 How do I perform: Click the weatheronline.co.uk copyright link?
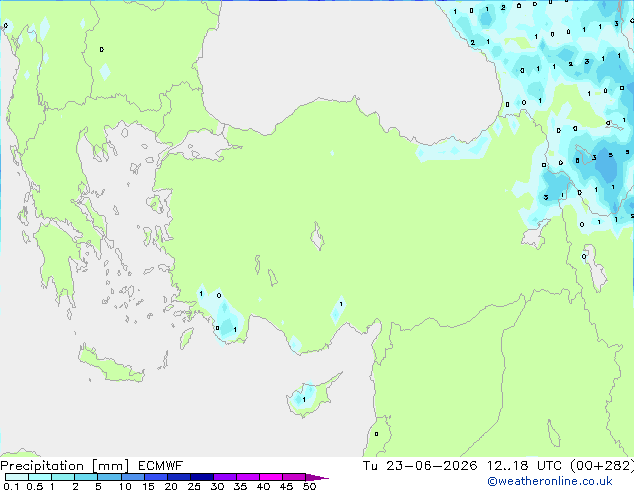549,481
